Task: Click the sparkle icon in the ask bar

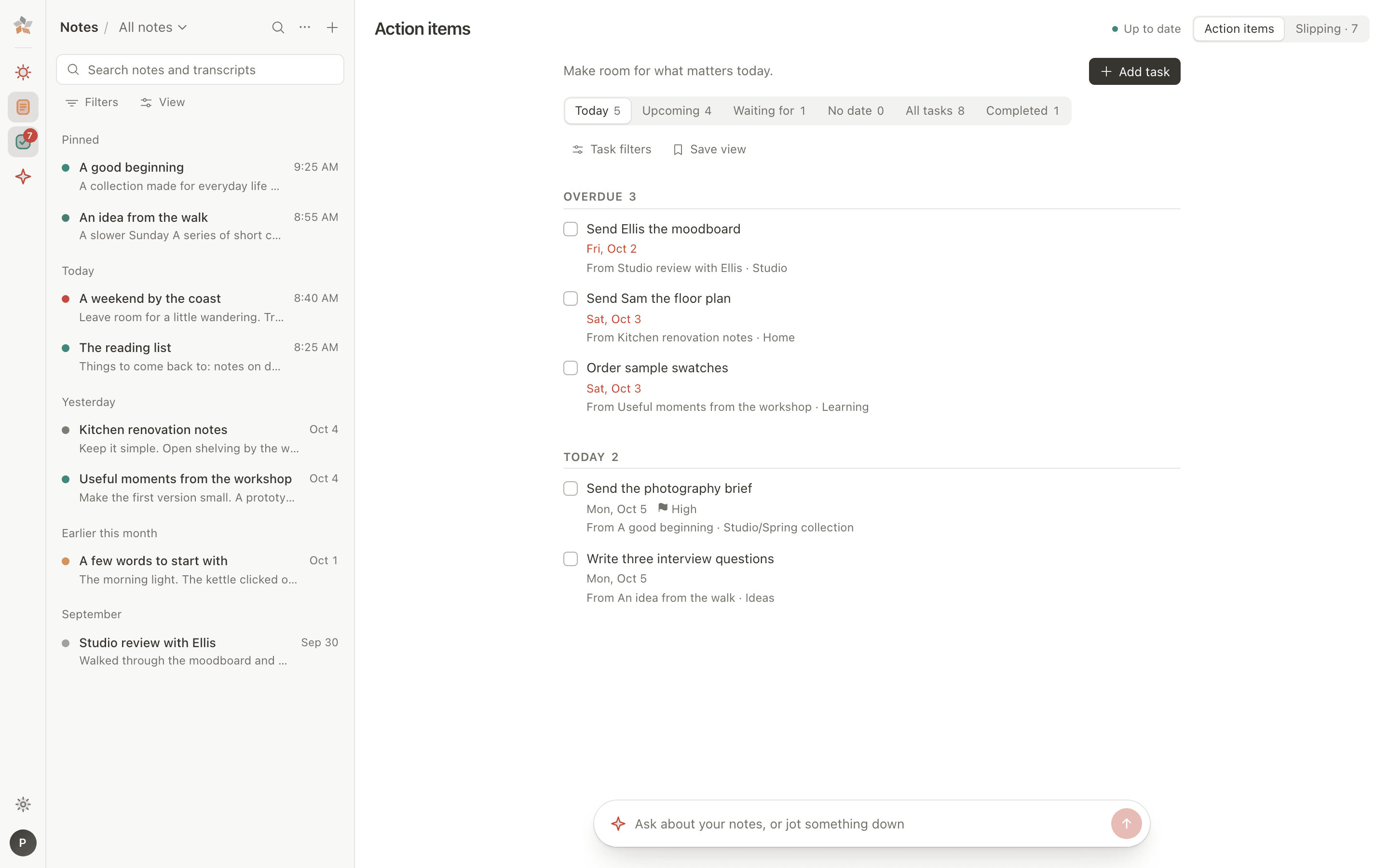Action: tap(618, 824)
